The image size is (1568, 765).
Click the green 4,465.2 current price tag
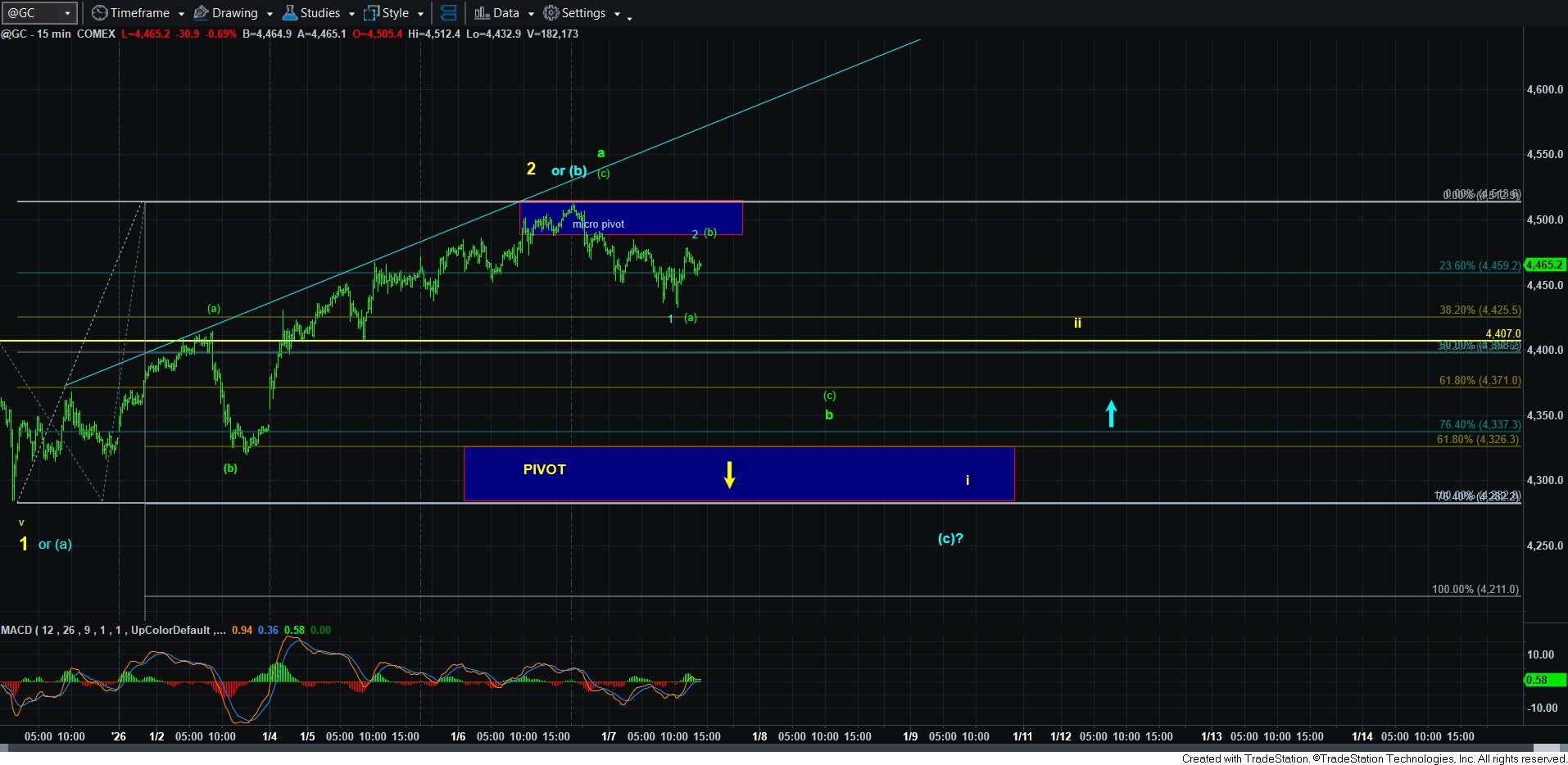point(1544,265)
